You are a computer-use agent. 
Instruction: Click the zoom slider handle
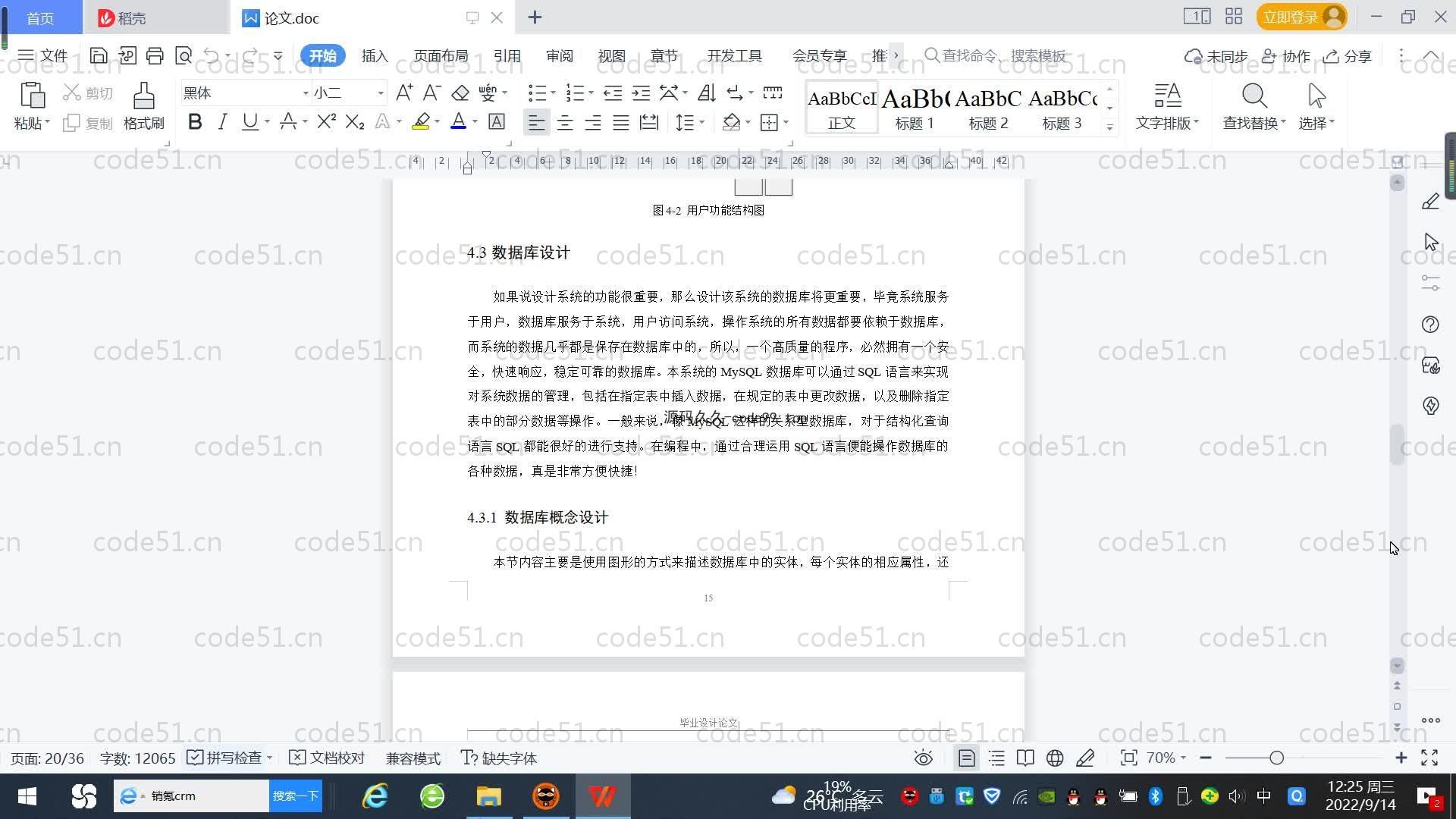pos(1276,758)
